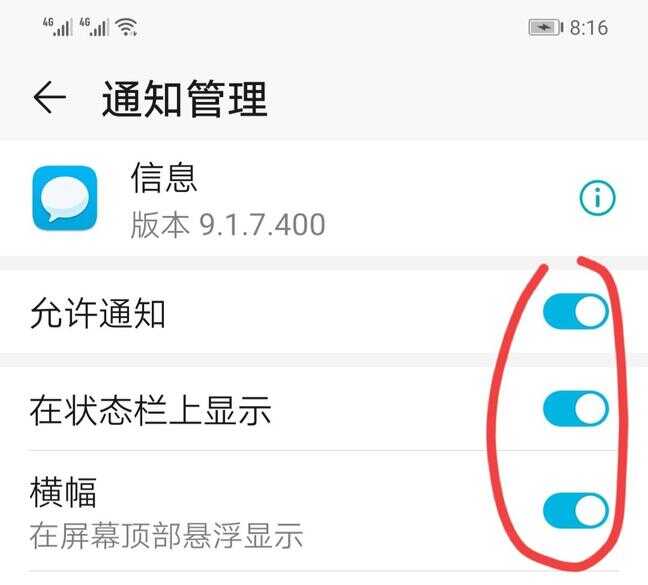
Task: Tap the second 4G signal bars icon
Action: pyautogui.click(x=94, y=27)
